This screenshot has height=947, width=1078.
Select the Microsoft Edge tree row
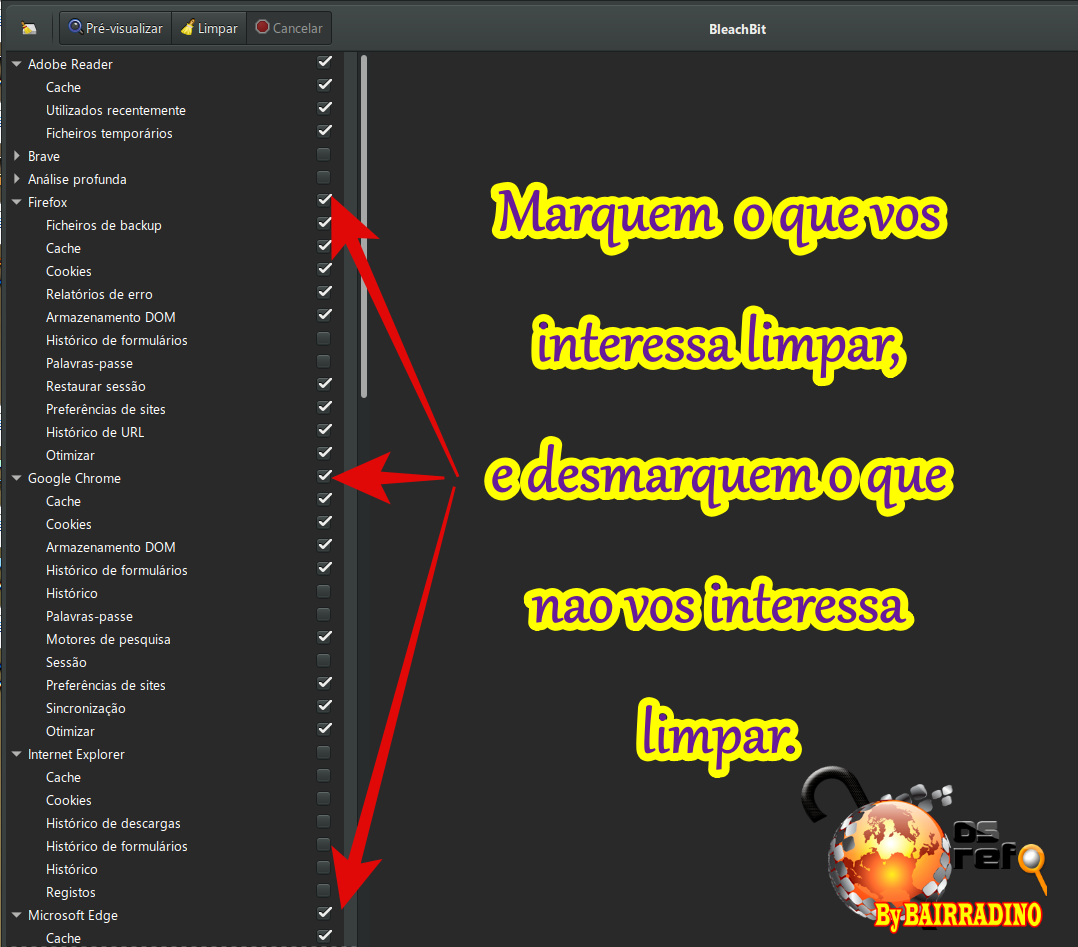173,915
